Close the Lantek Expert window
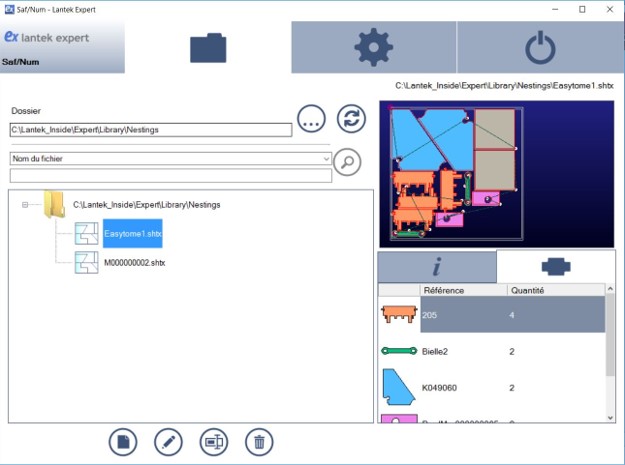 [610, 10]
